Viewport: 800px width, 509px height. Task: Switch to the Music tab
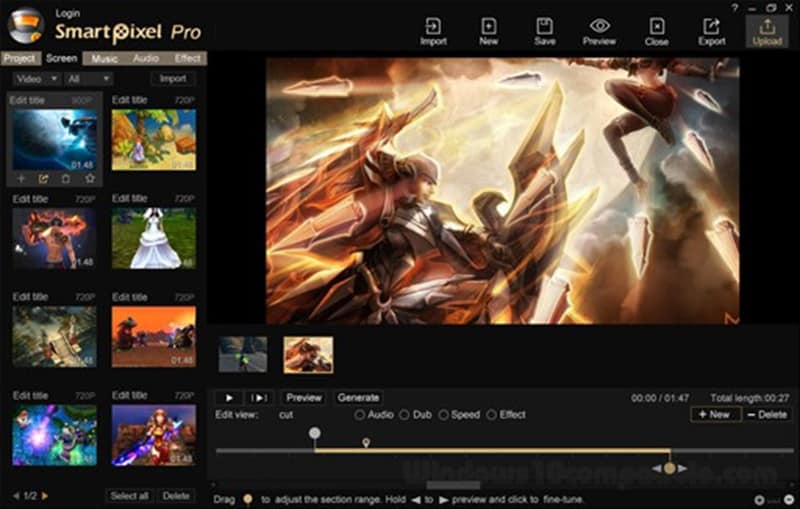(104, 59)
